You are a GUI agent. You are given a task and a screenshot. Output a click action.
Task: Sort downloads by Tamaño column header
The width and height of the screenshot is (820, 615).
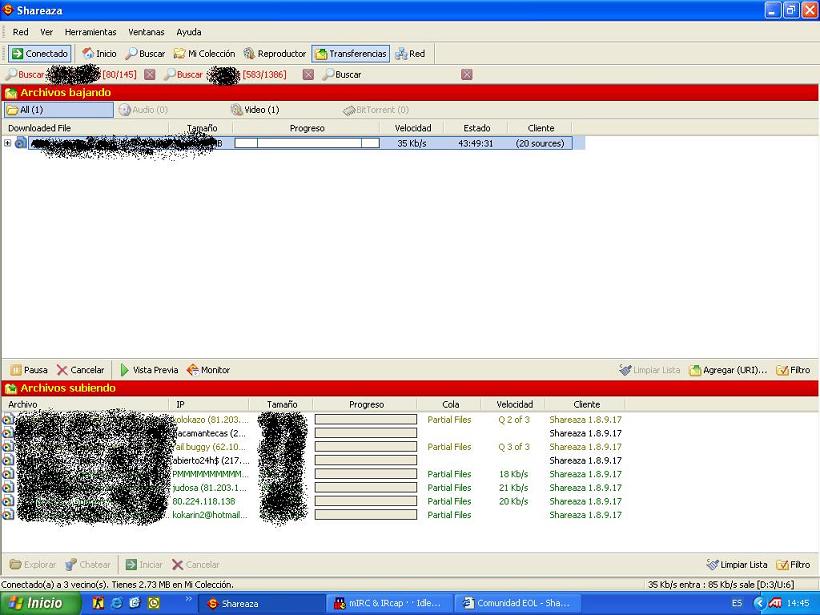(201, 128)
